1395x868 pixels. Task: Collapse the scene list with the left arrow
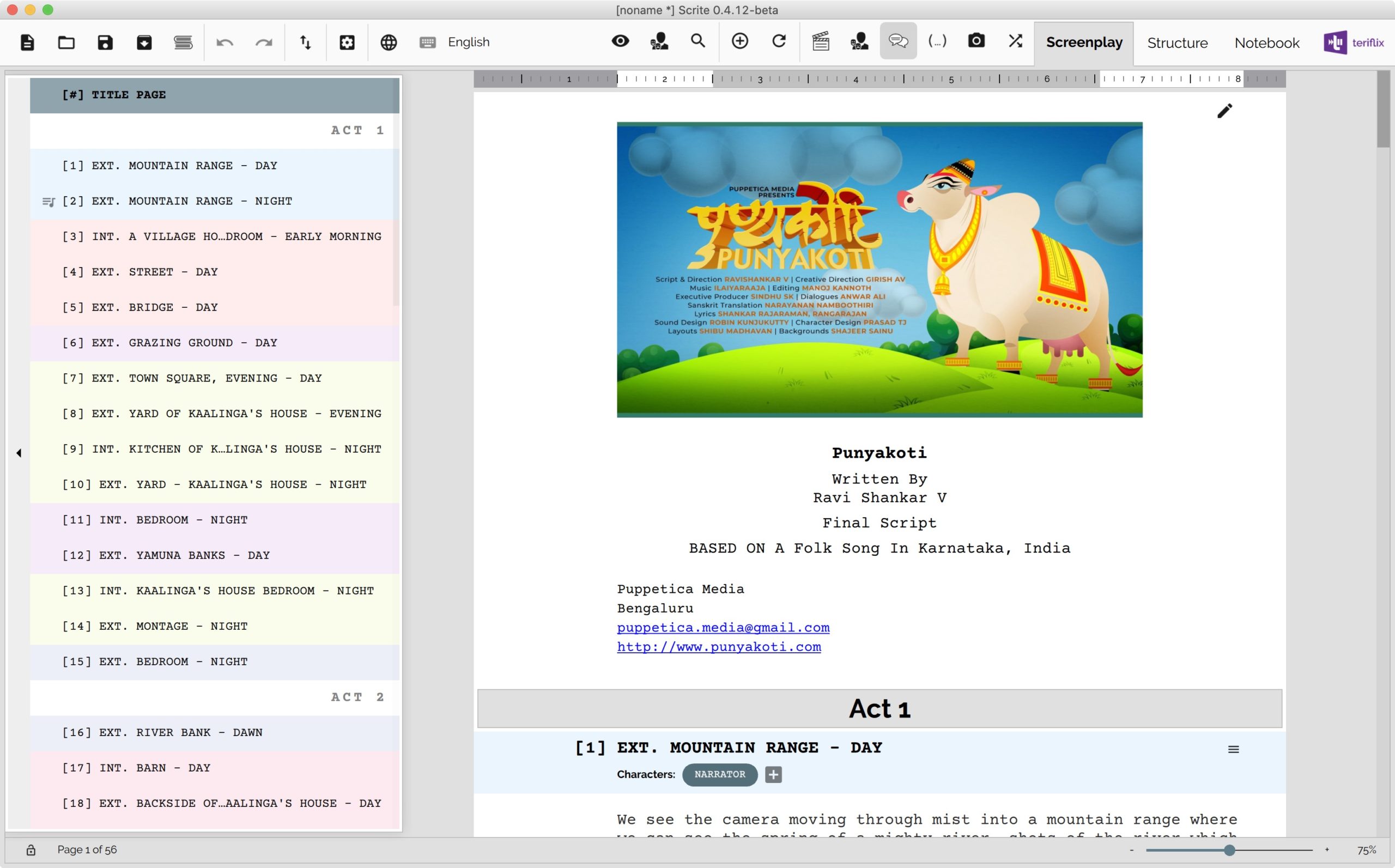(x=19, y=453)
